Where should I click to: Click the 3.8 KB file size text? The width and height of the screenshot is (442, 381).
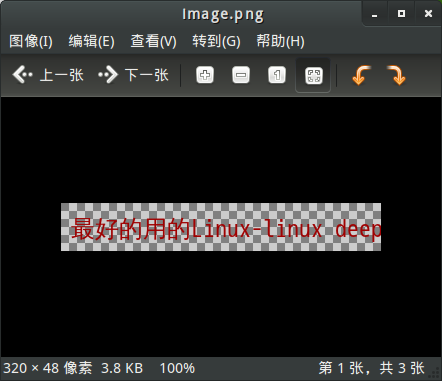click(122, 368)
